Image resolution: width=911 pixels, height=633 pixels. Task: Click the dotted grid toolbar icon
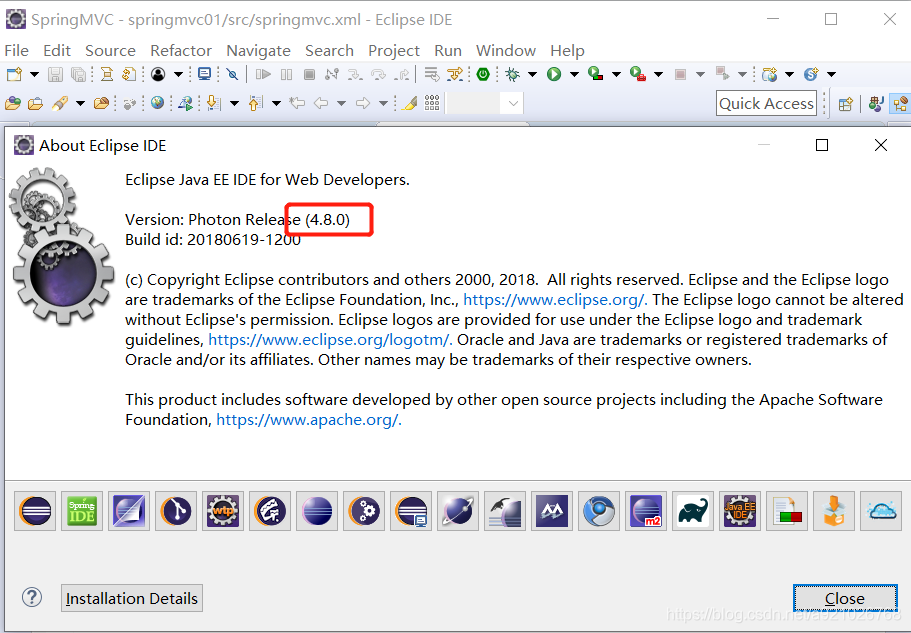[432, 103]
